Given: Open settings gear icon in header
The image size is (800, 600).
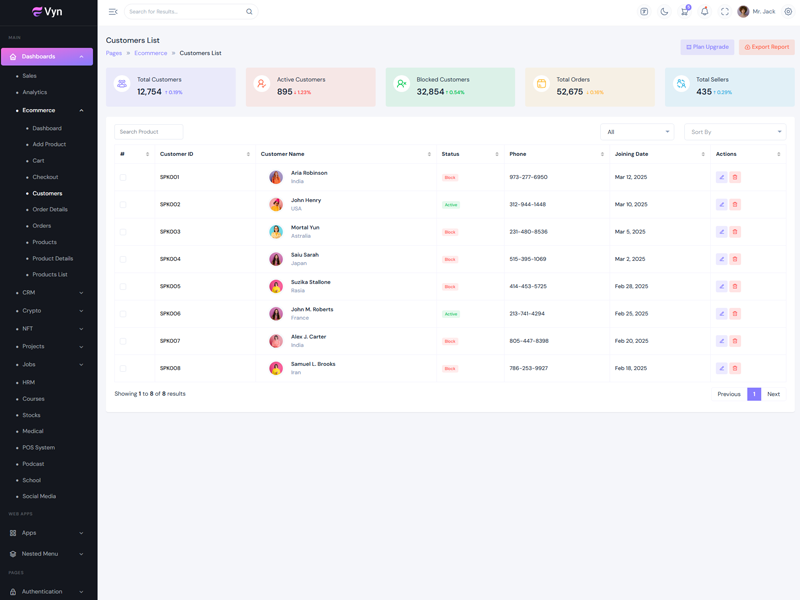Looking at the screenshot, I should 788,12.
